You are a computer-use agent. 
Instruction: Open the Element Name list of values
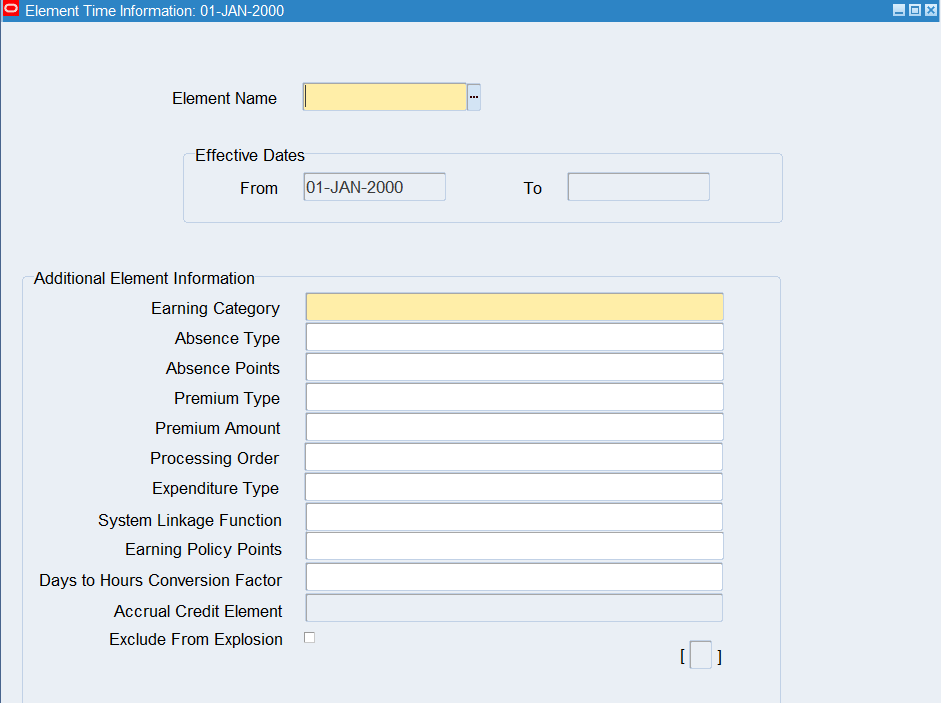tap(474, 97)
